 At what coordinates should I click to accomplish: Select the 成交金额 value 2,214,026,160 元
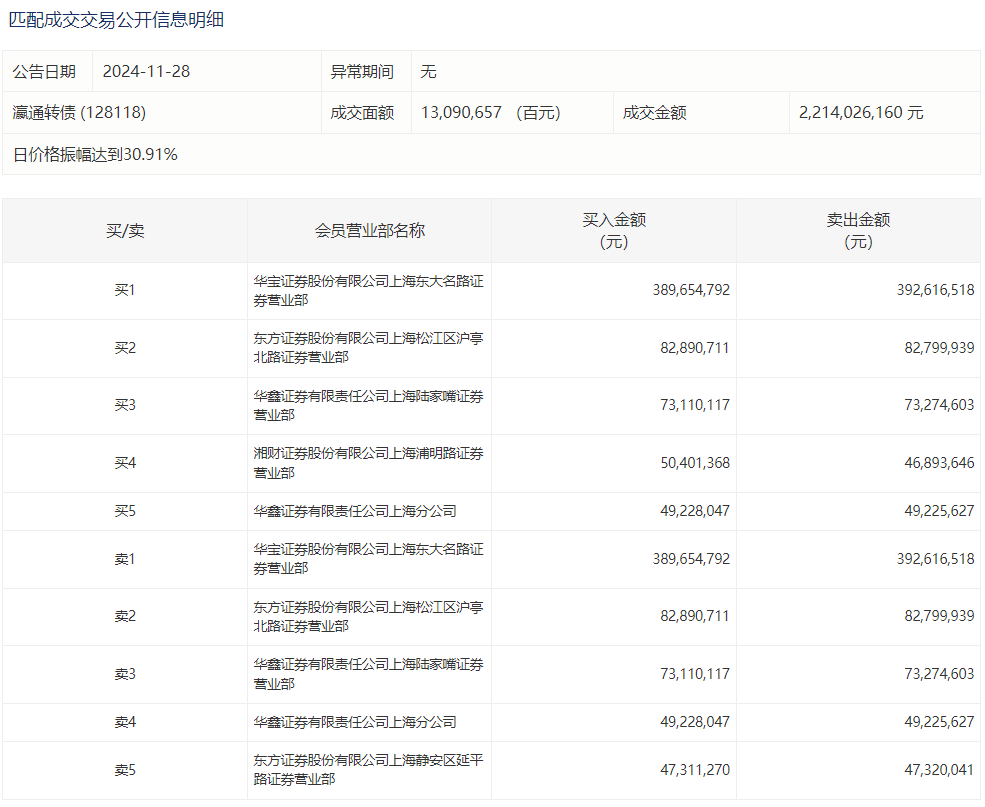pyautogui.click(x=861, y=113)
